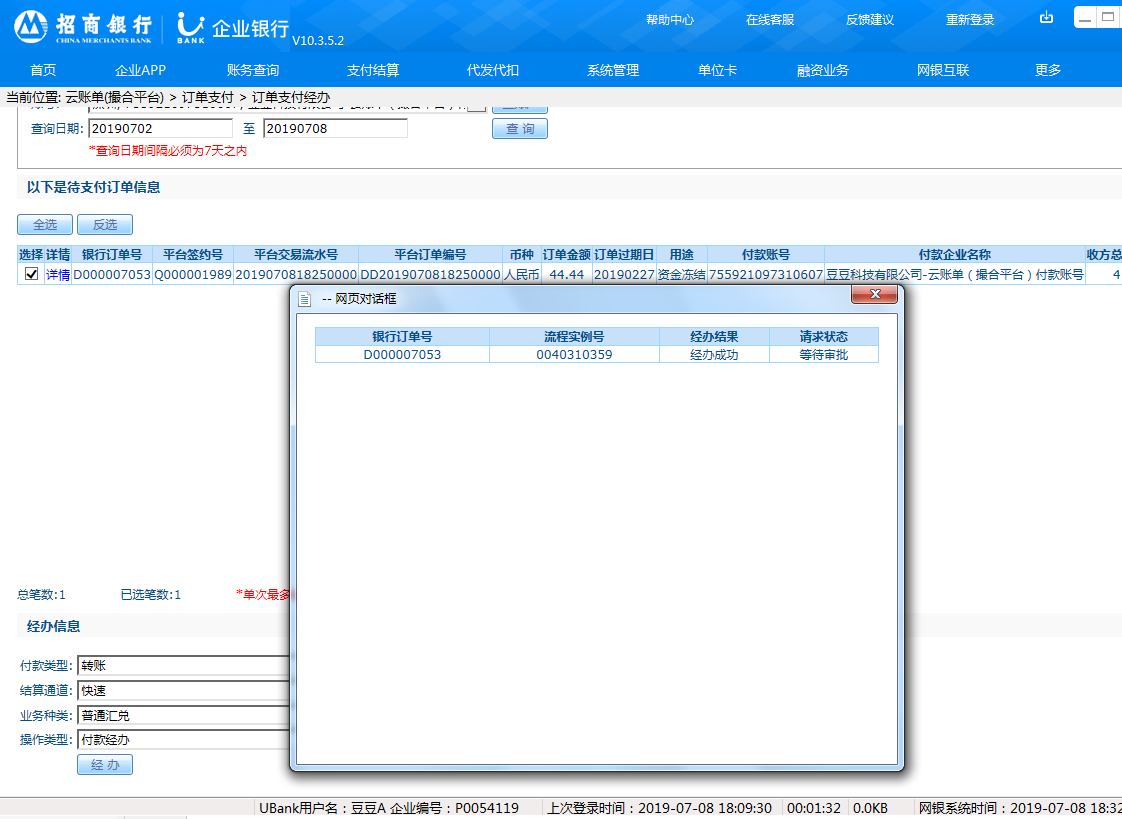Image resolution: width=1122 pixels, height=819 pixels.
Task: Click the U-Bank 企业银行 logo
Action: click(x=232, y=28)
